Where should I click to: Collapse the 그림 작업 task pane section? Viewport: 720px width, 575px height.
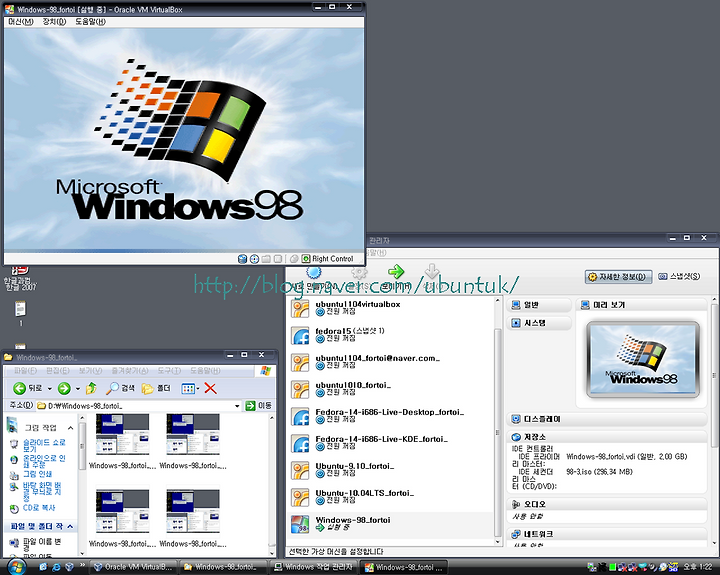[x=70, y=428]
